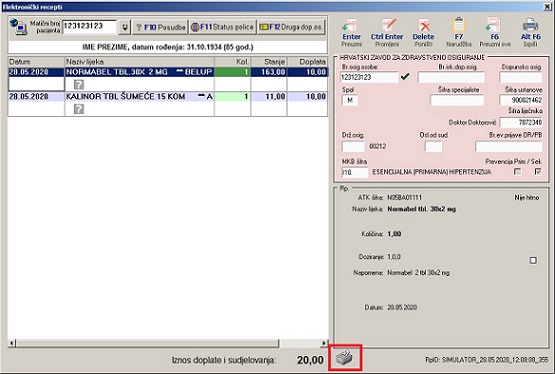Viewport: 555px width, 374px height.
Task: Click the Spol field showing M
Action: tap(350, 100)
